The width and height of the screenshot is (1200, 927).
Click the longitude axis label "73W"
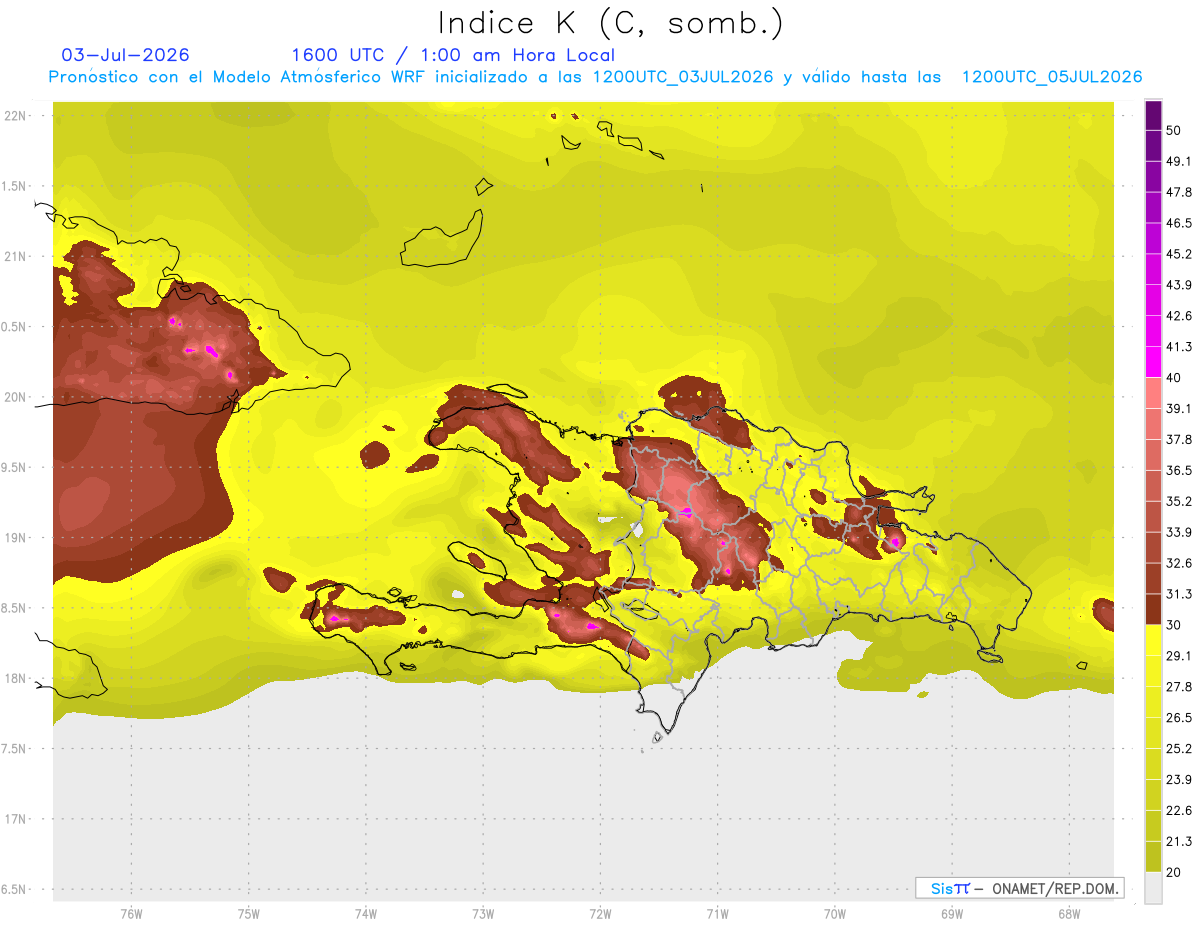483,913
